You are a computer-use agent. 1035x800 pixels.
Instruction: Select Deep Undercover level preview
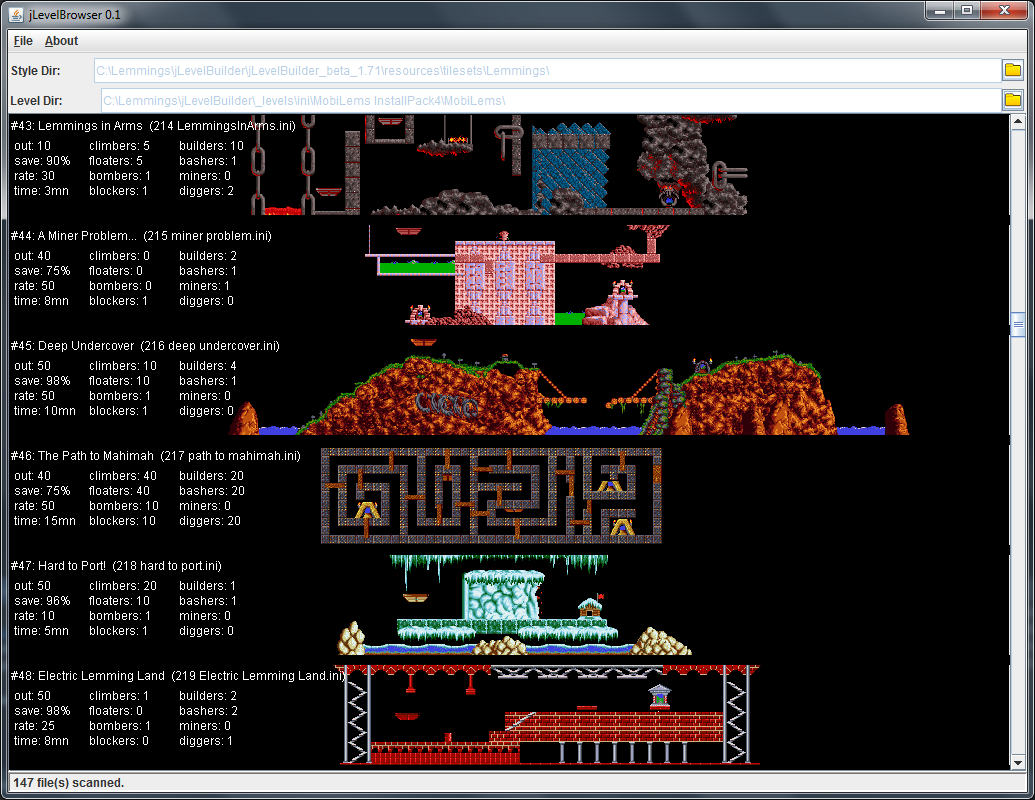click(x=569, y=386)
